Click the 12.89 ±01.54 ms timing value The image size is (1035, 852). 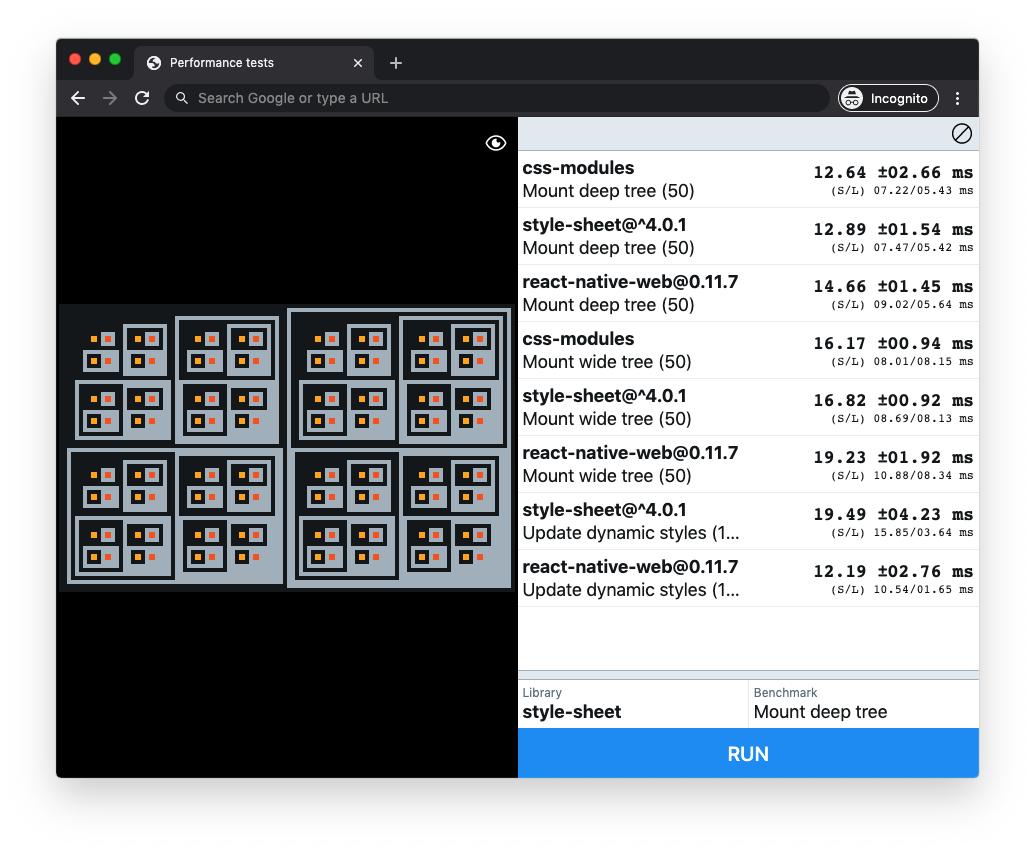(x=893, y=229)
